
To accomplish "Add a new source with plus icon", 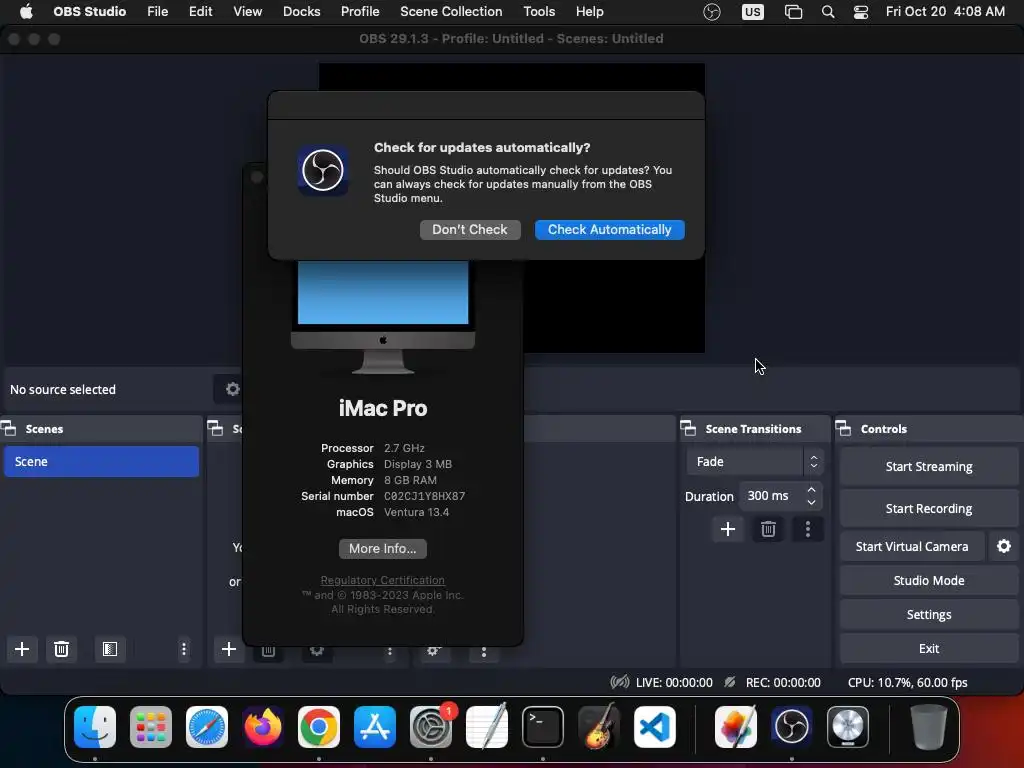I will pos(229,648).
